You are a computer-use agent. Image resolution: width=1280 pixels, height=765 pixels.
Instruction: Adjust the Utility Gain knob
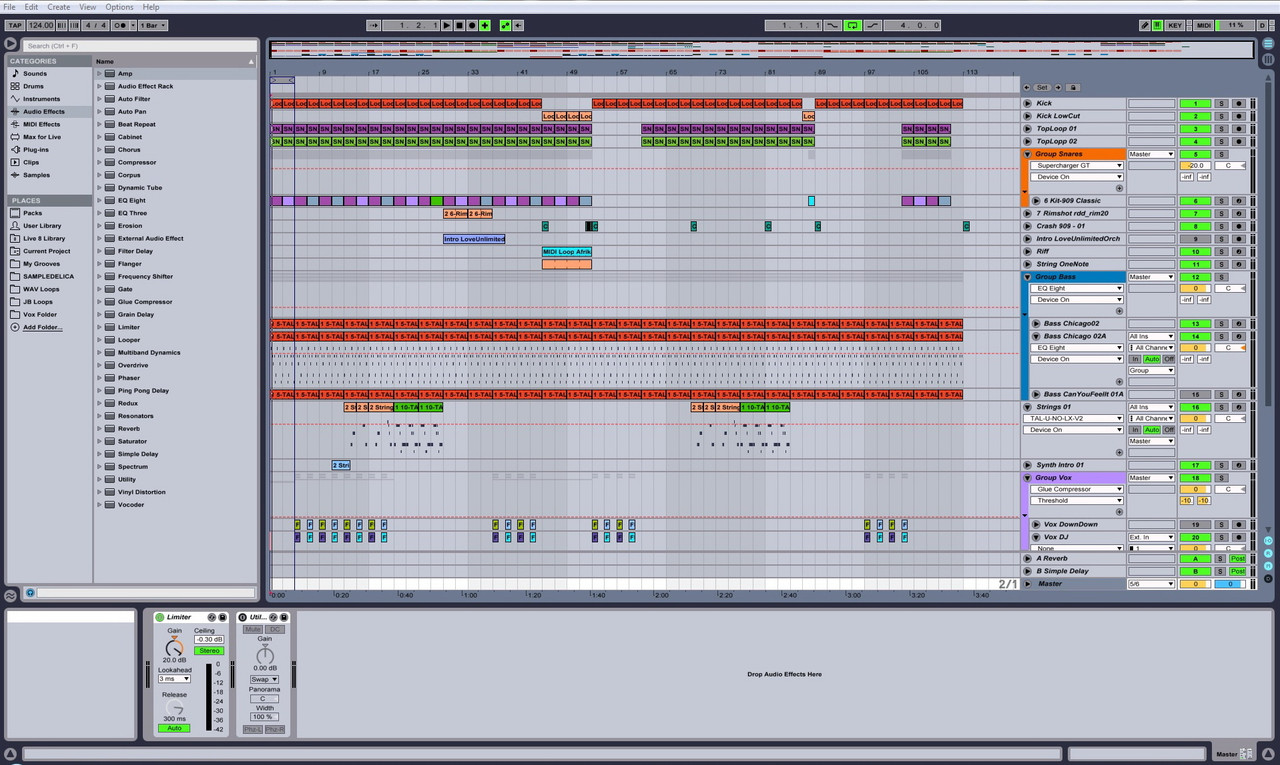[265, 655]
